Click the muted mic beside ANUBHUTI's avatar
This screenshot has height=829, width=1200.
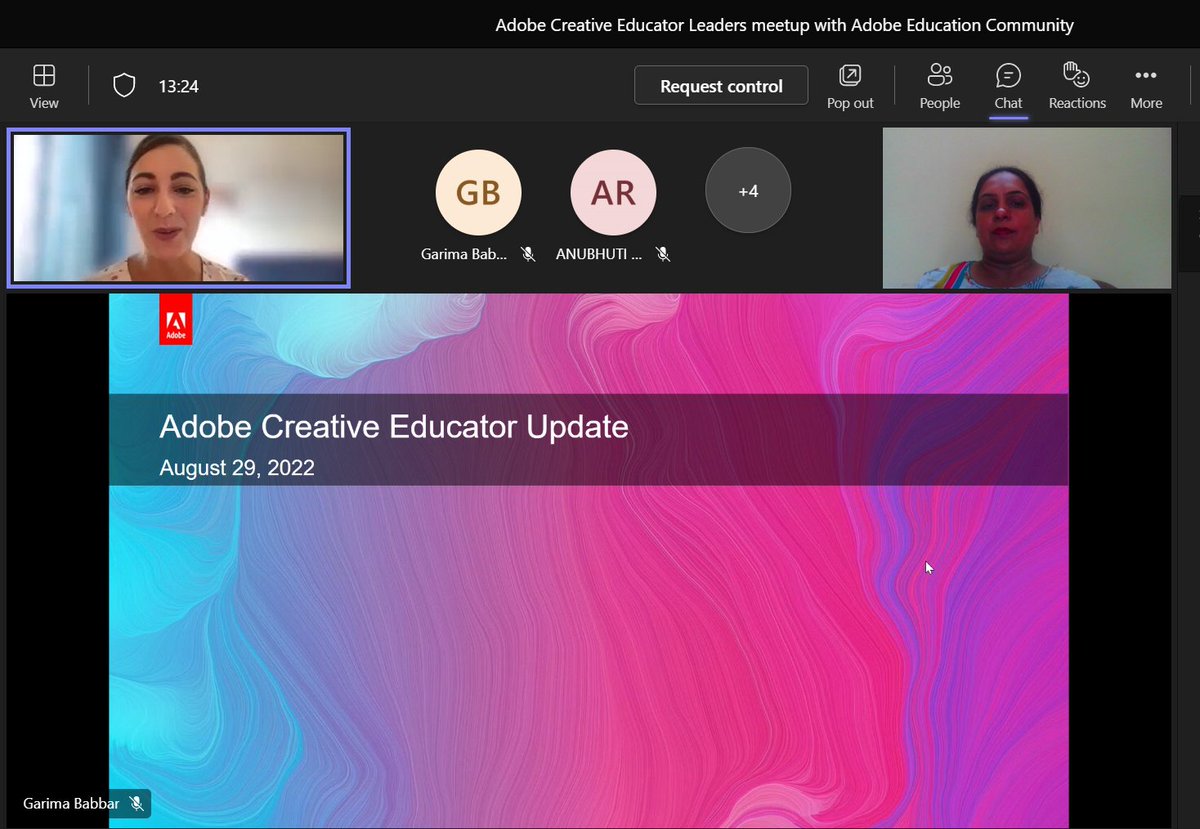tap(663, 254)
